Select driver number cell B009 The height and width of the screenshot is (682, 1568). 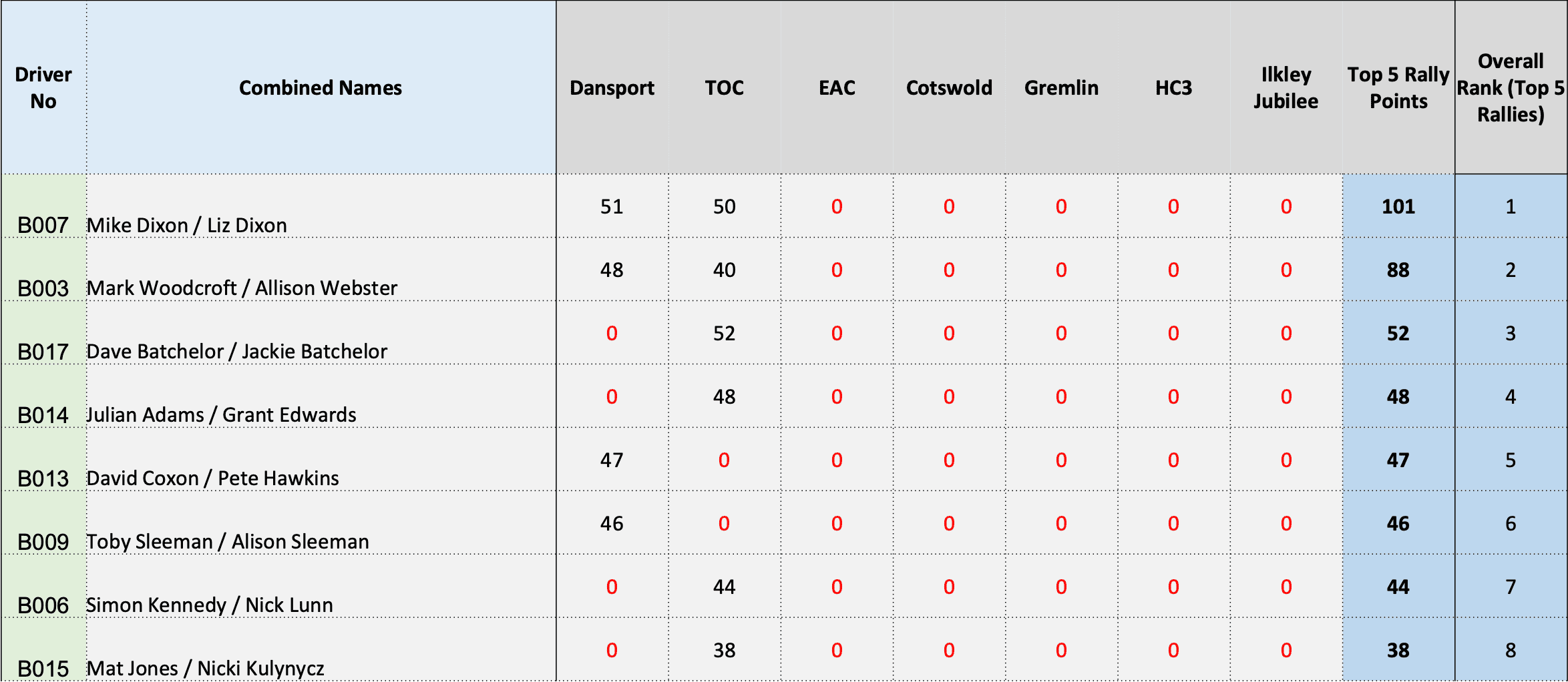pyautogui.click(x=43, y=523)
